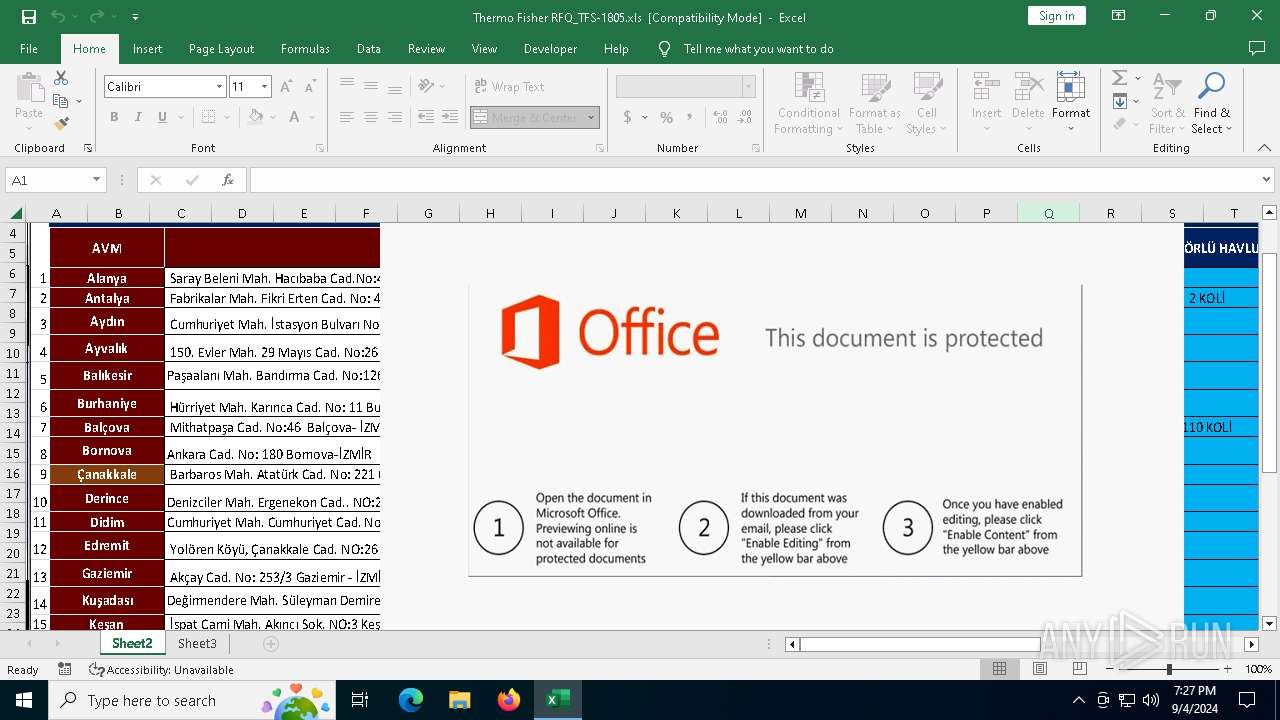Viewport: 1280px width, 720px height.
Task: Switch to Page Break Preview icon
Action: point(1080,669)
